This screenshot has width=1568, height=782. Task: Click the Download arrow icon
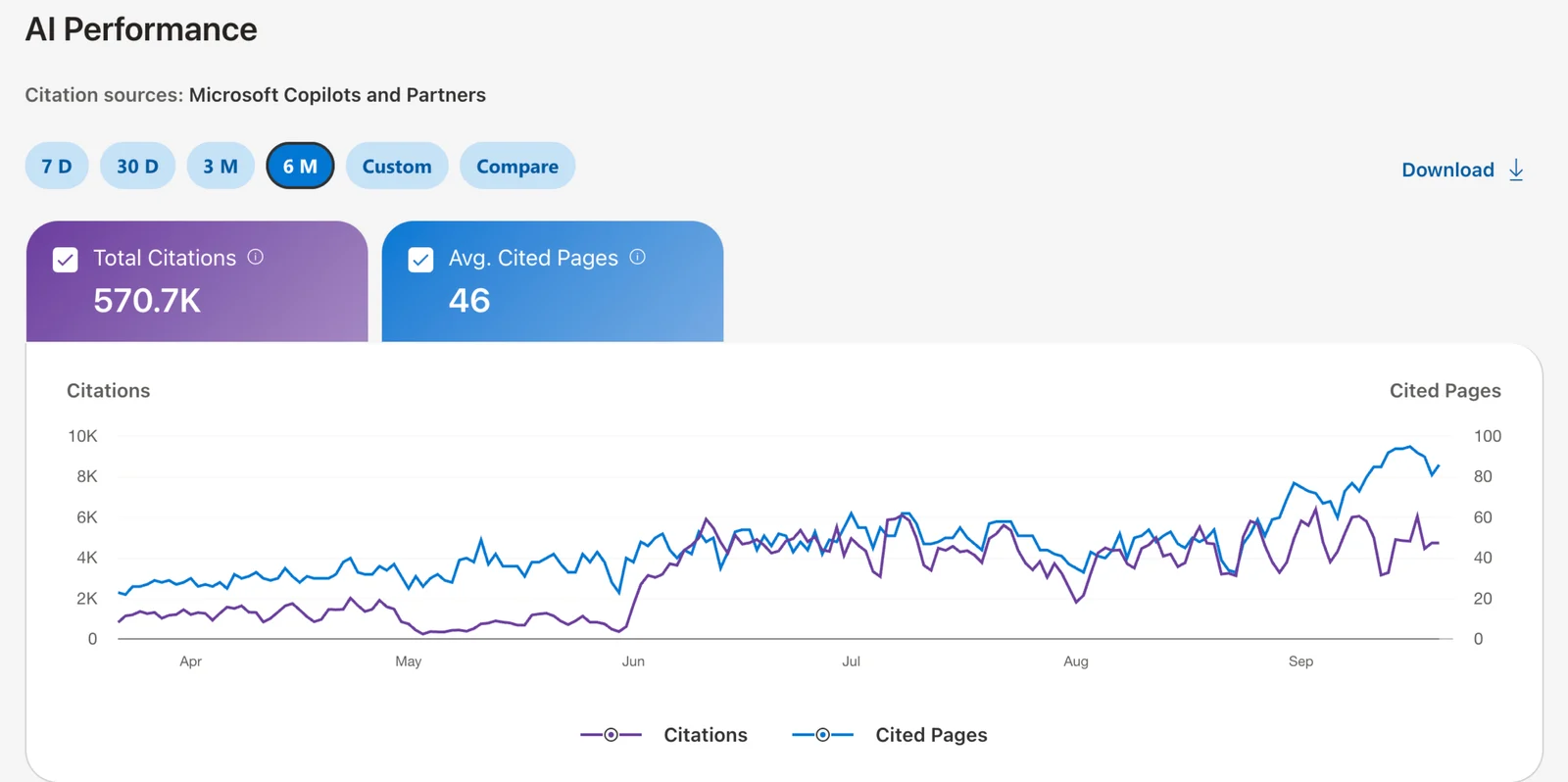[x=1516, y=170]
